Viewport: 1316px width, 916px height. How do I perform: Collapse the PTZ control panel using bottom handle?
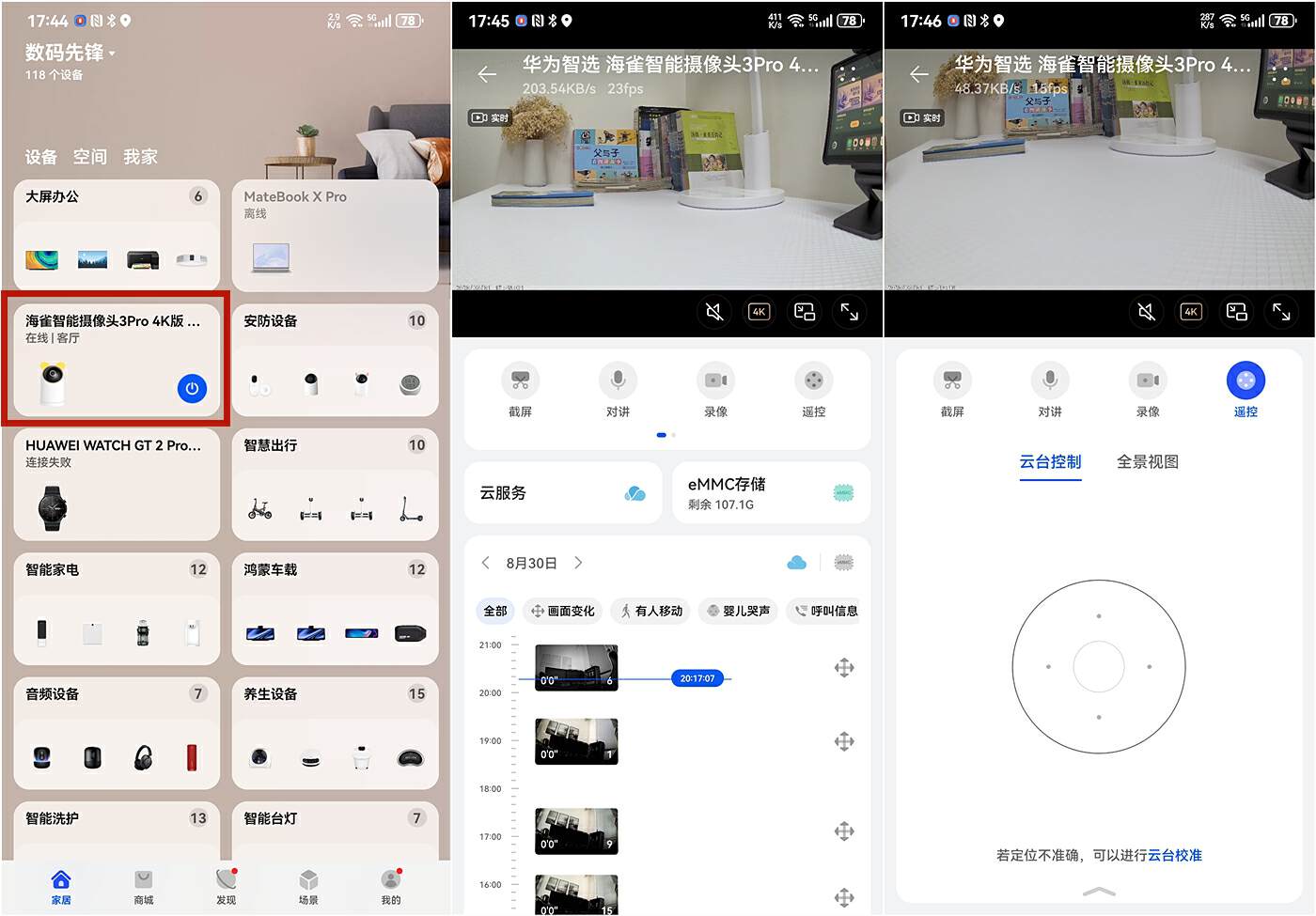(1098, 891)
